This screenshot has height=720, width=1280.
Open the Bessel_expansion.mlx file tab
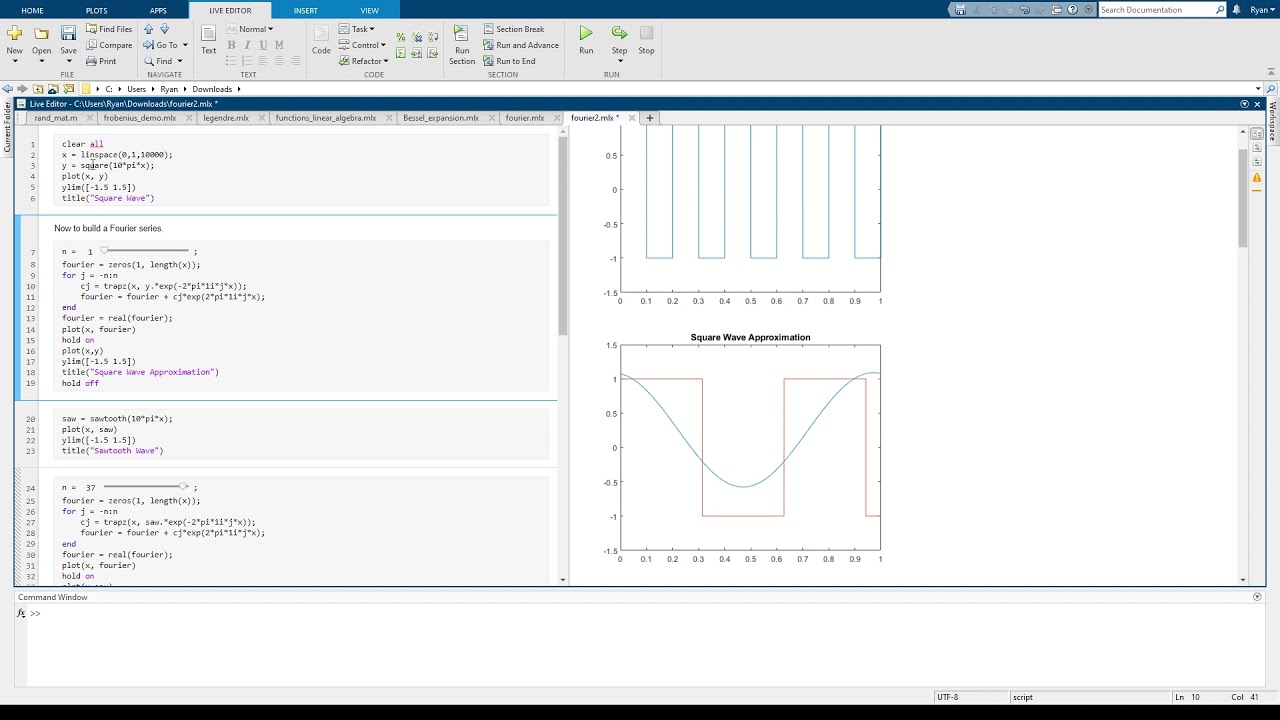coord(441,118)
